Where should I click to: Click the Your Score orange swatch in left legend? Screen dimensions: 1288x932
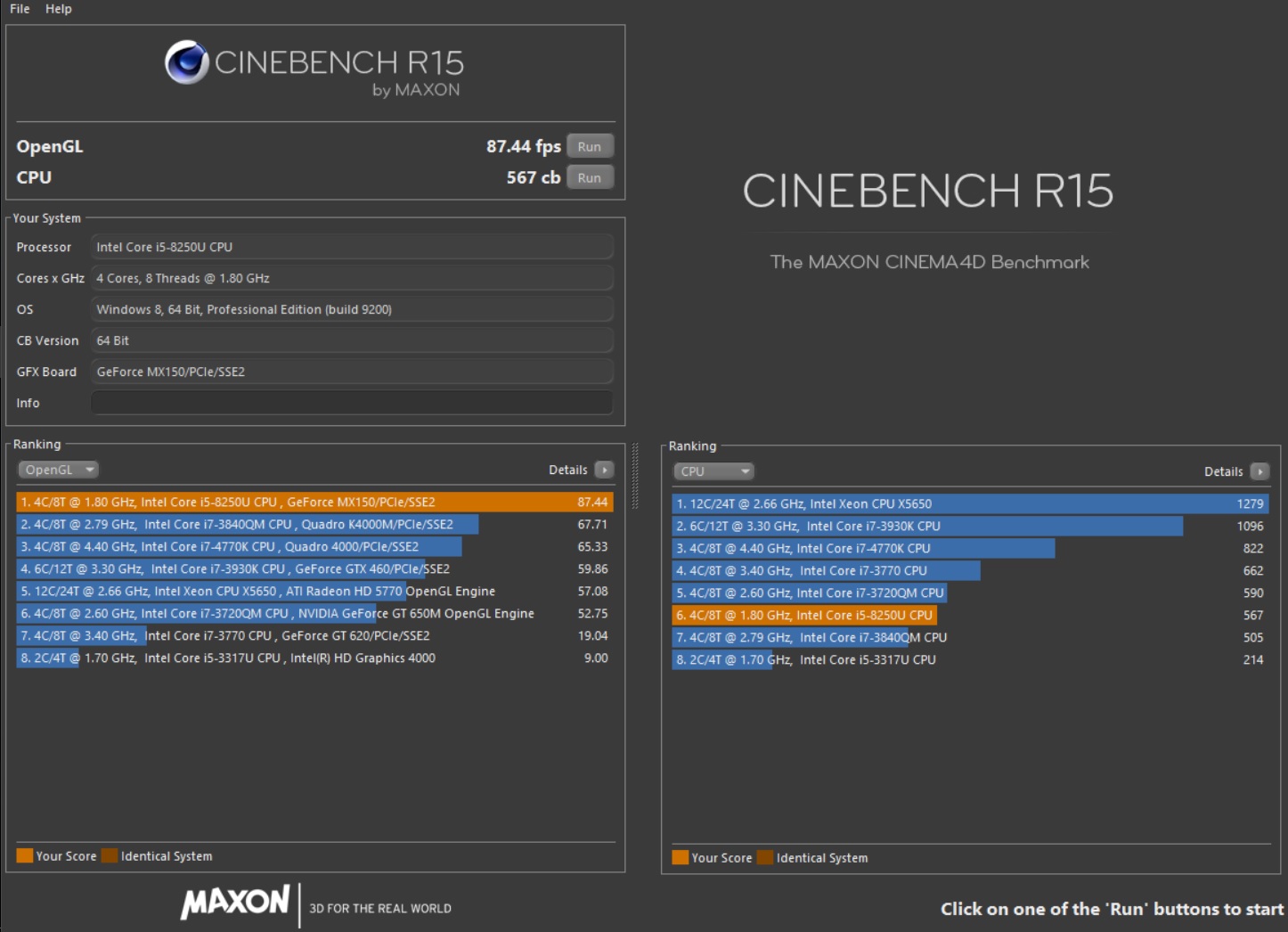click(x=25, y=855)
